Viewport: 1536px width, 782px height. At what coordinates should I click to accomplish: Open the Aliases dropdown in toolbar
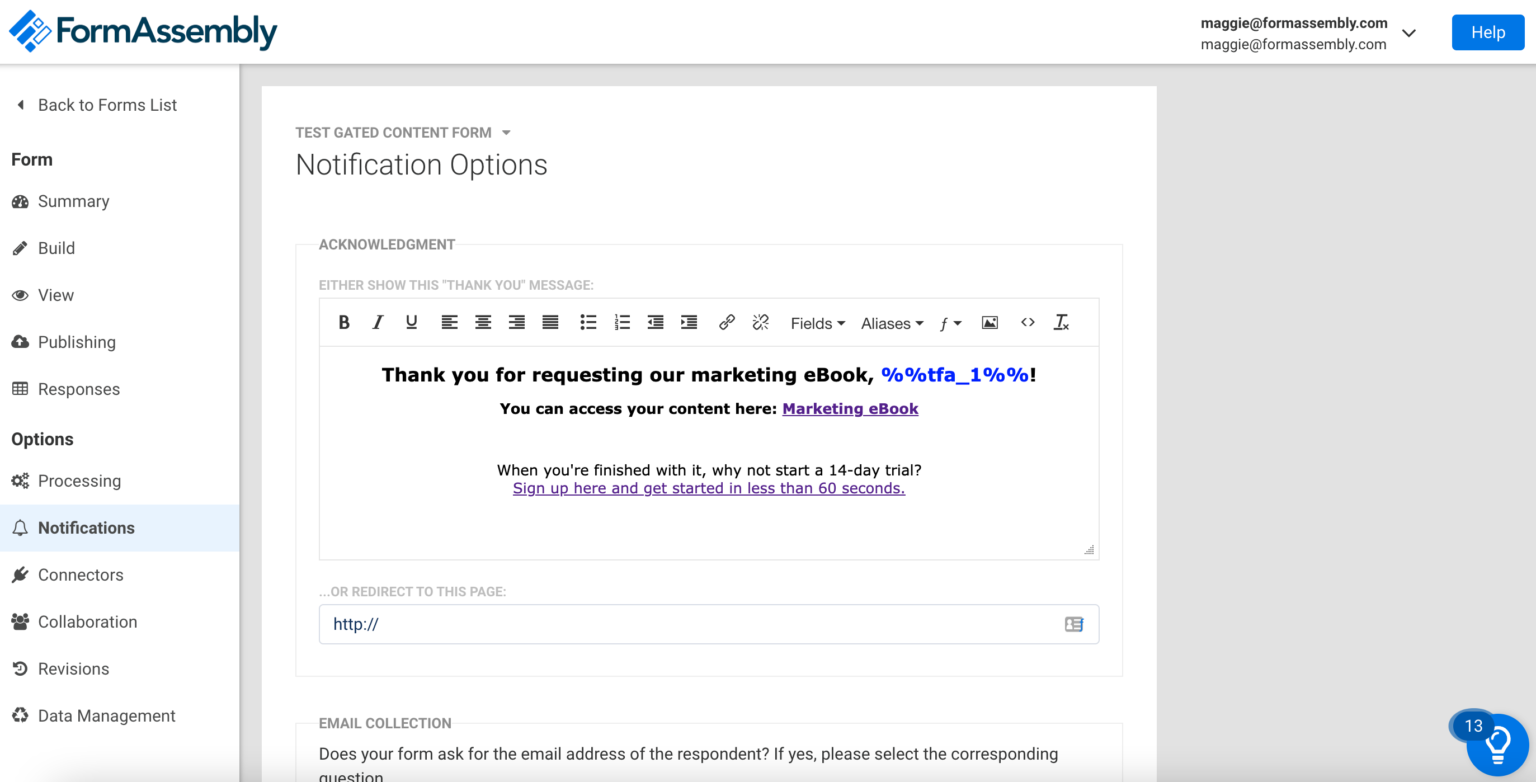892,323
